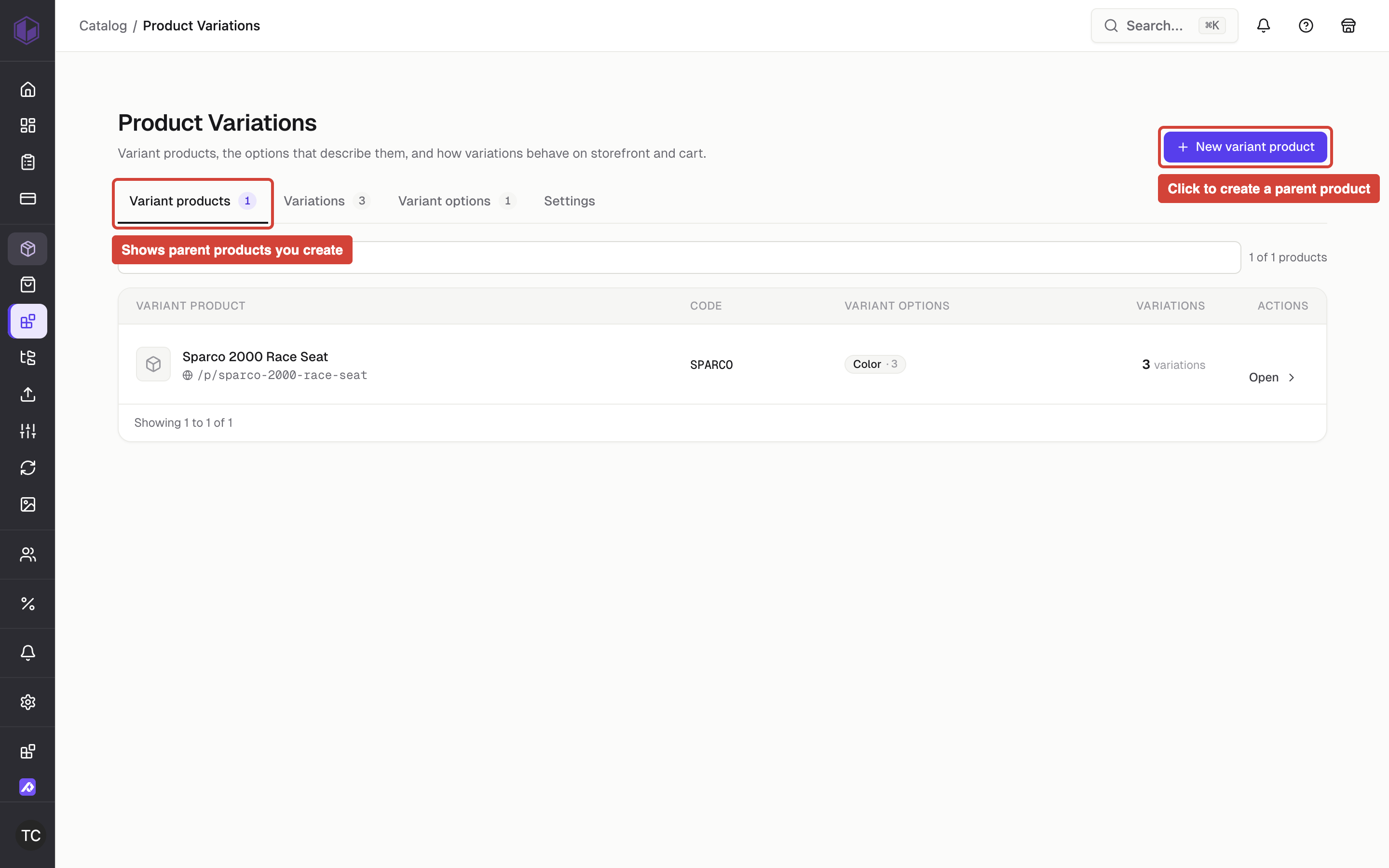Open the sliders attributes icon in sidebar

click(x=27, y=431)
